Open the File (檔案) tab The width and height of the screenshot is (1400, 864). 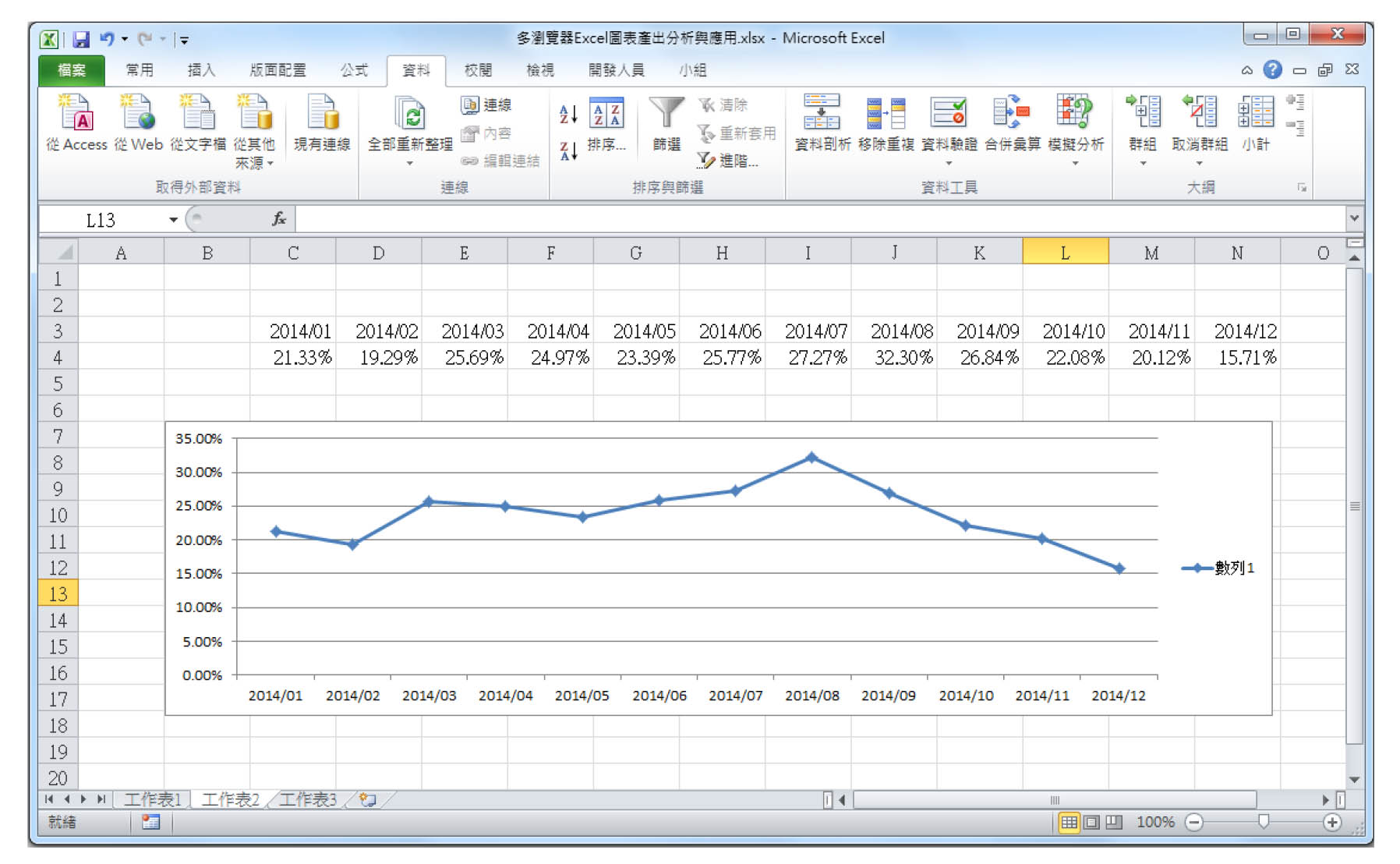pos(72,70)
